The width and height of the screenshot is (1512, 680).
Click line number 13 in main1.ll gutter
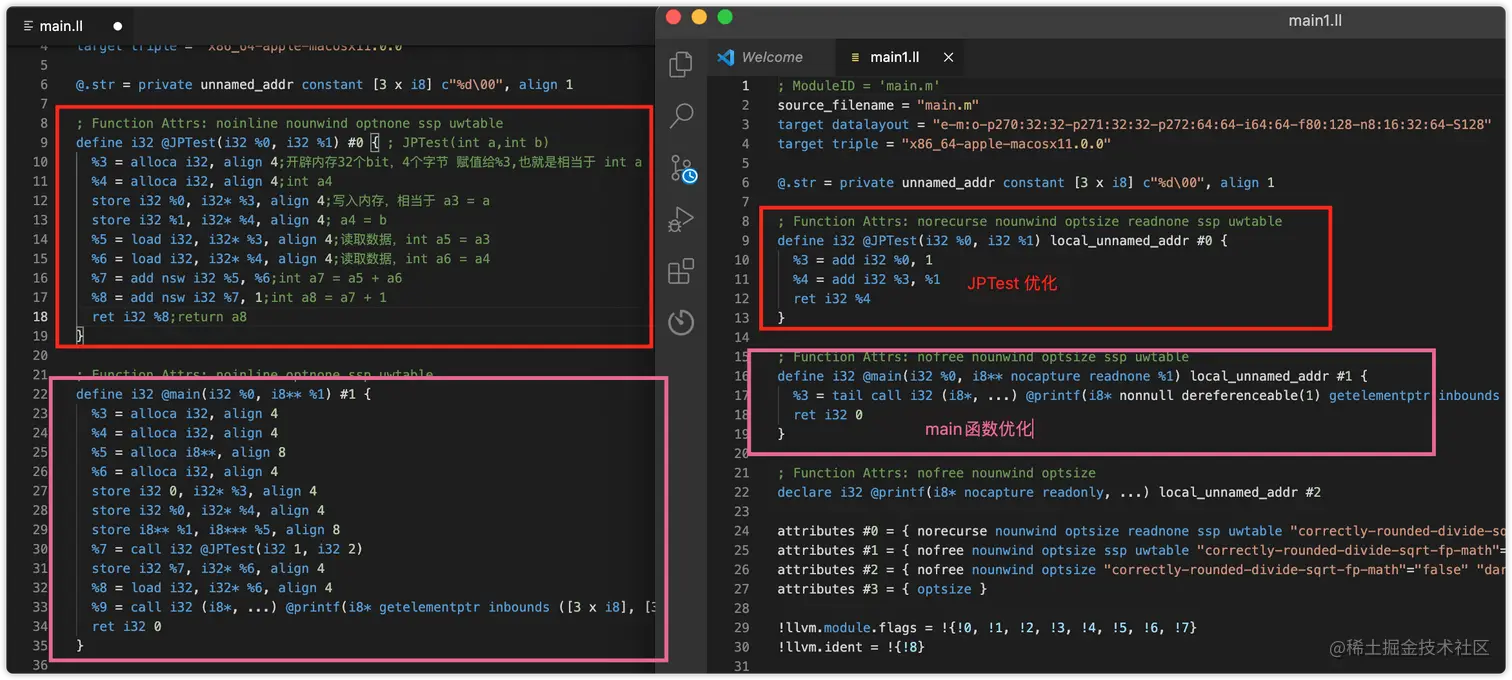click(x=741, y=318)
